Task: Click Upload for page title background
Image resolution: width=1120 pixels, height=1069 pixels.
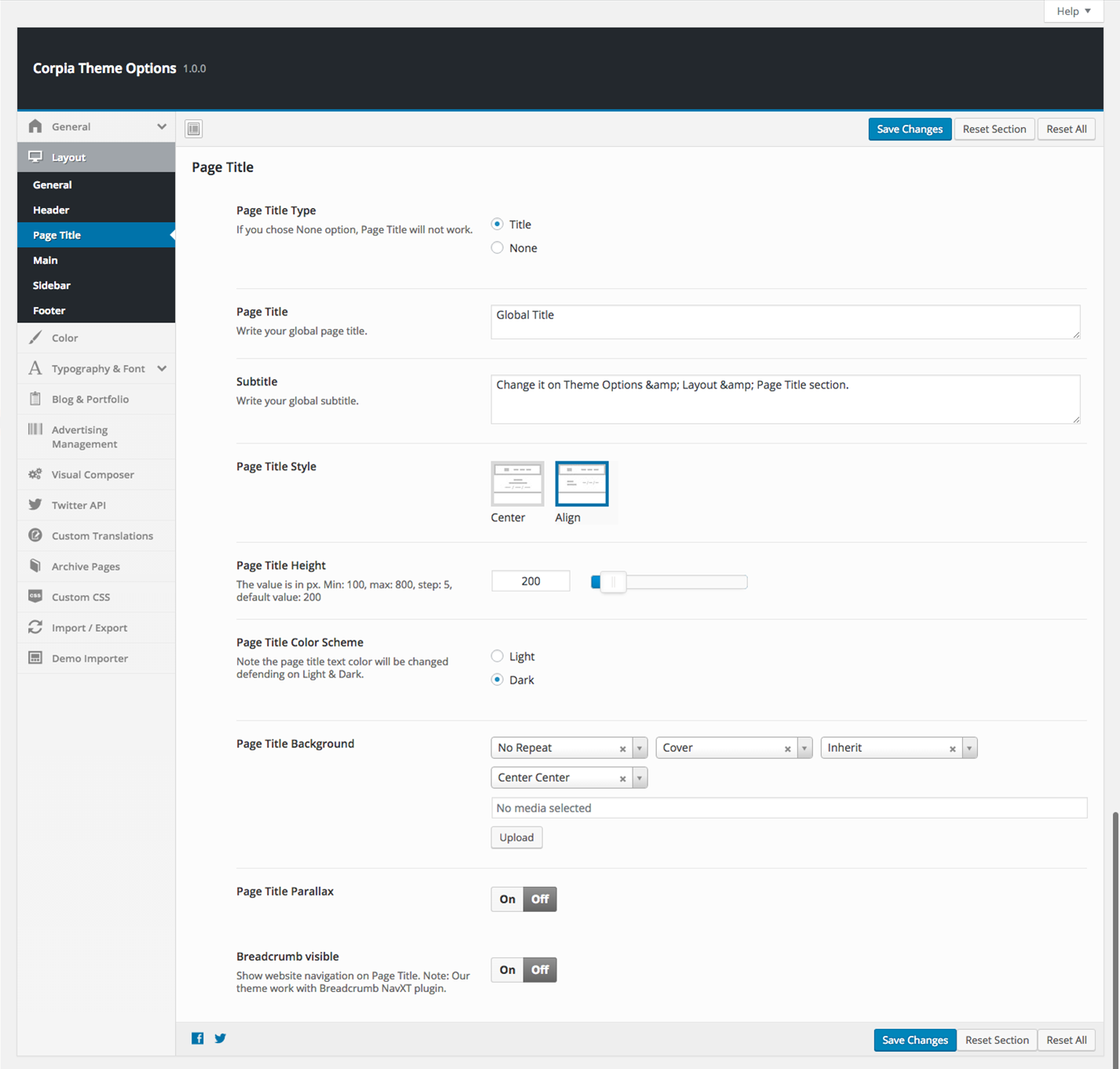Action: pos(516,837)
